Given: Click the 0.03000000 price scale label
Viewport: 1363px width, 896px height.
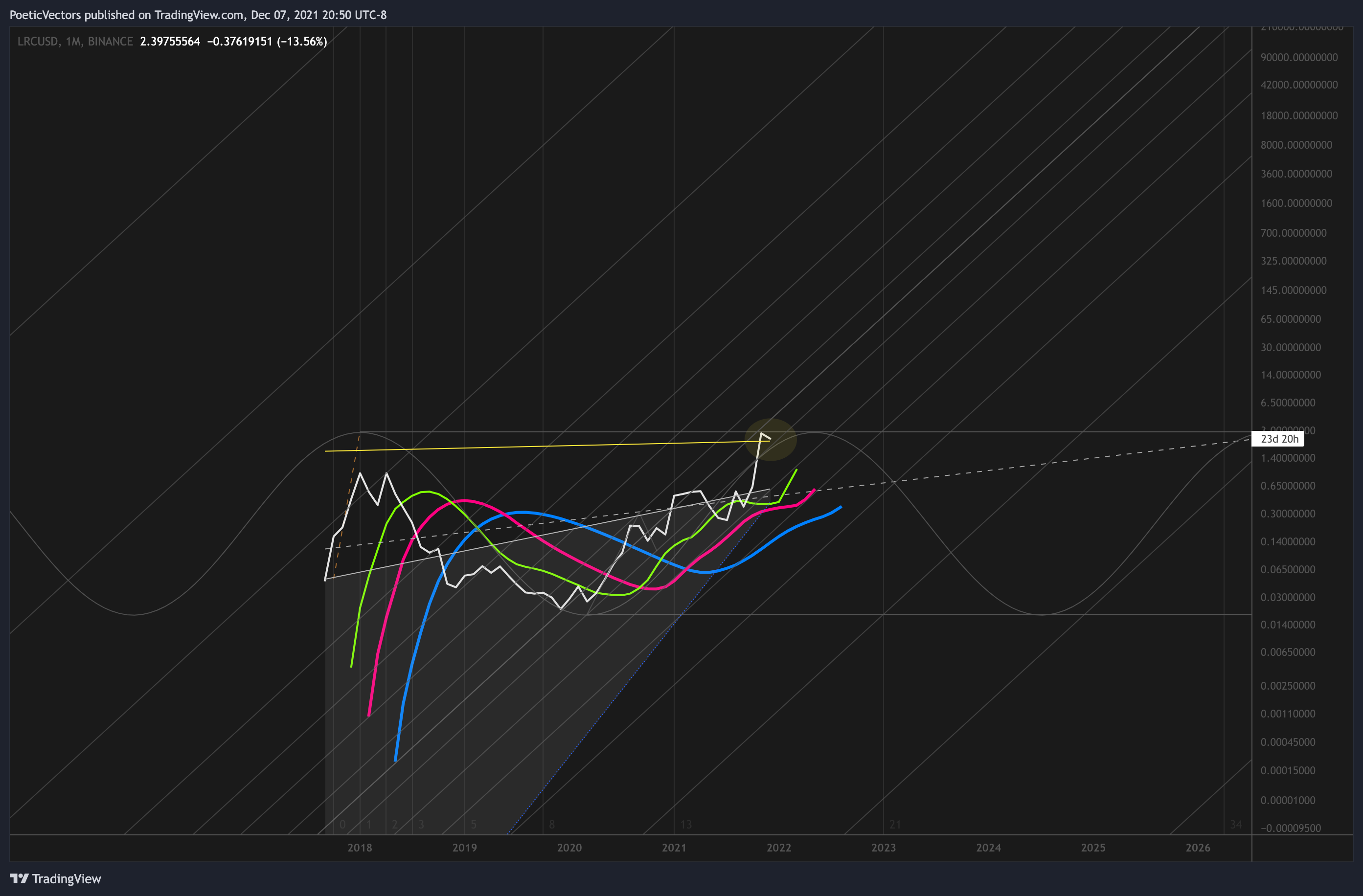Looking at the screenshot, I should coord(1287,597).
